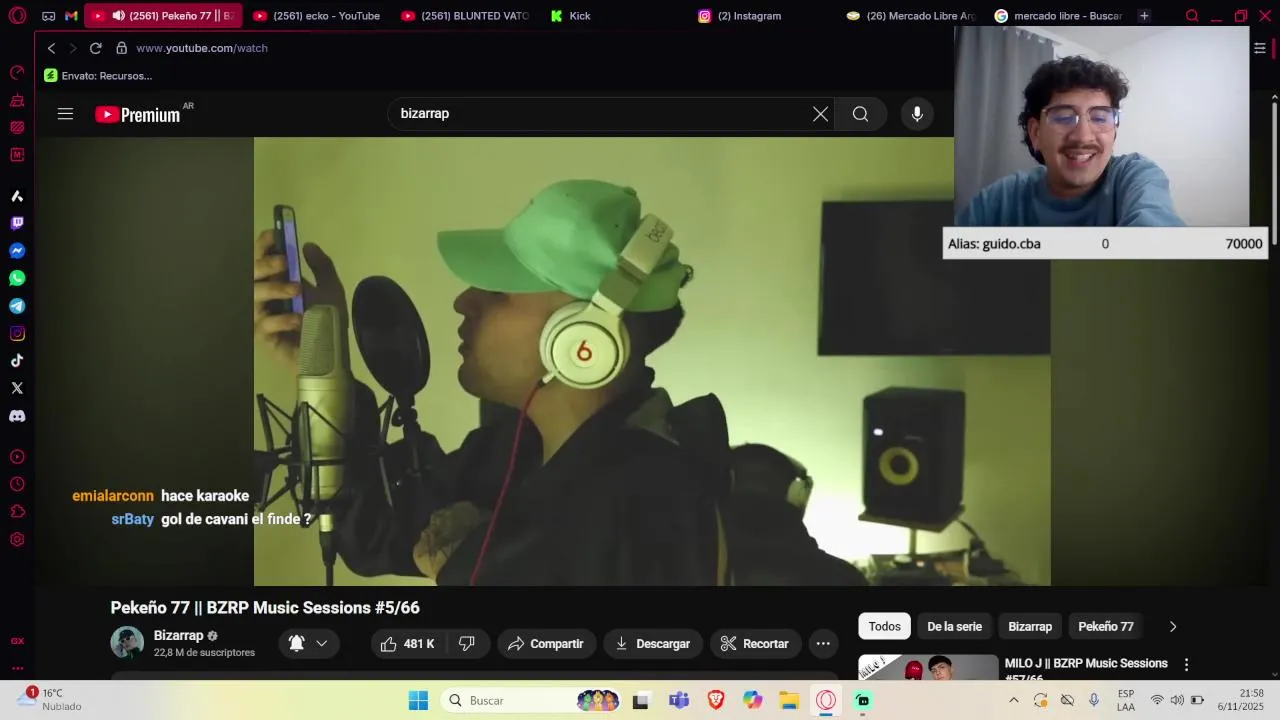Open WhatsApp in Opera sidebar
The image size is (1280, 720).
click(x=17, y=278)
